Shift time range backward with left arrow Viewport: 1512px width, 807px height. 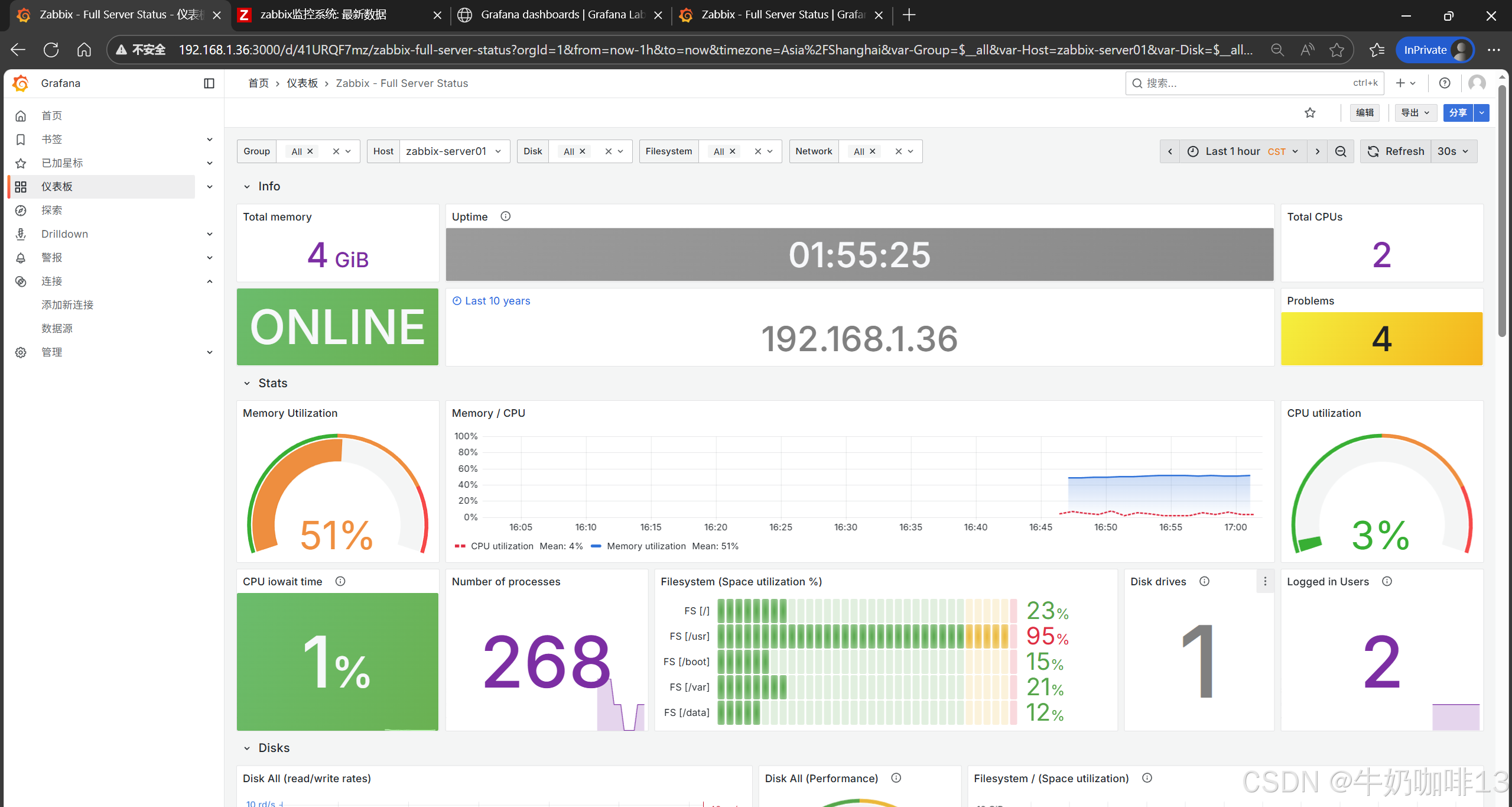(1170, 151)
